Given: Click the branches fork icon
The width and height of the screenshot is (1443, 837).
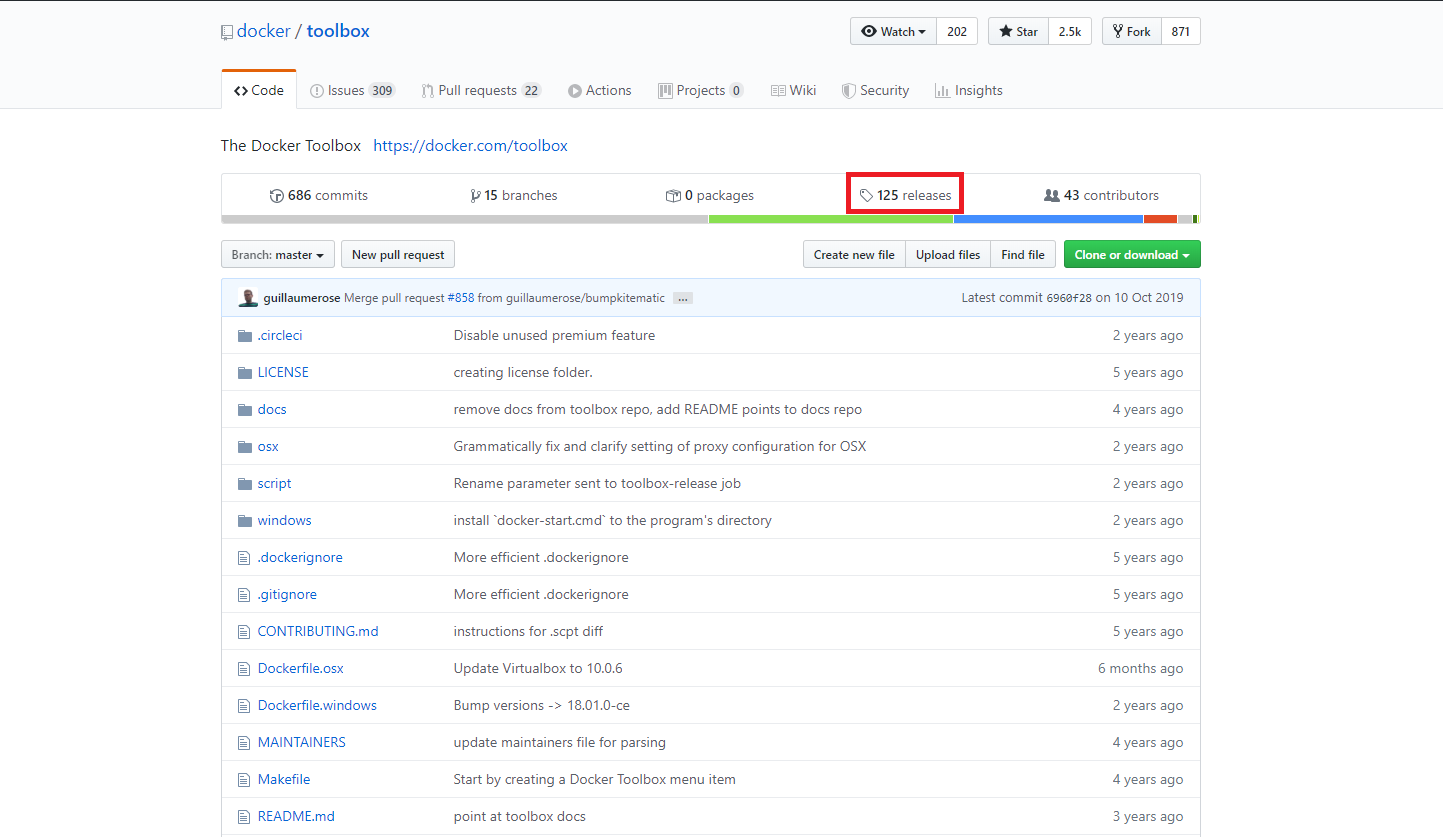Looking at the screenshot, I should pyautogui.click(x=475, y=196).
